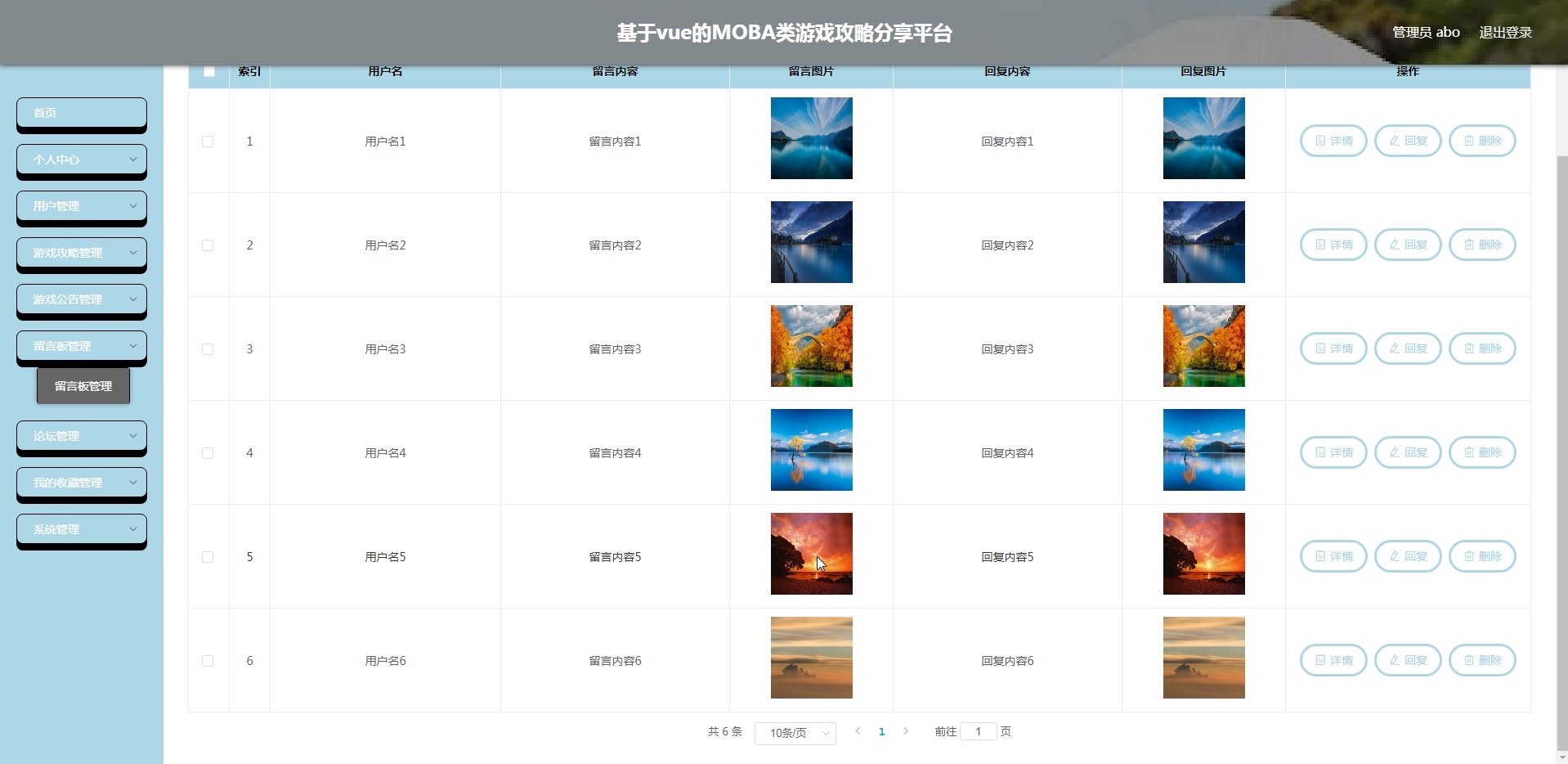This screenshot has width=1568, height=764.
Task: Delete the 用户名6 message entry
Action: pyautogui.click(x=1482, y=659)
